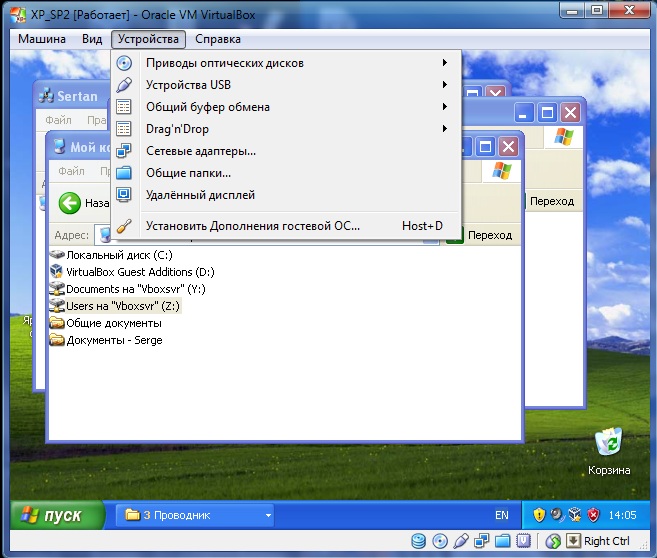Viewport: 657px width, 558px height.
Task: Click optical drive indicator in status bar
Action: point(440,541)
